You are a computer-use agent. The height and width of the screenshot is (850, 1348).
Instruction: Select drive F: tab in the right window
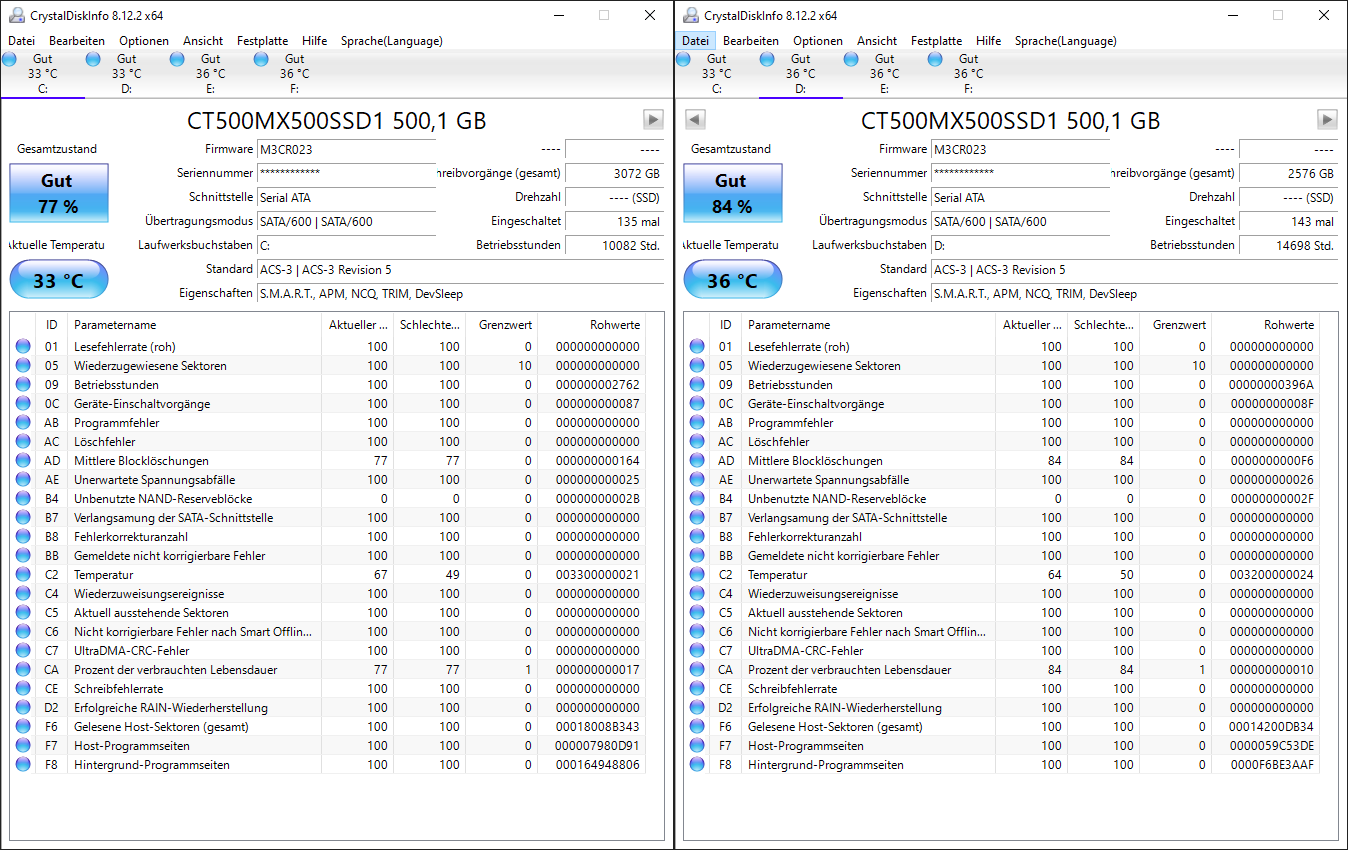(x=969, y=74)
